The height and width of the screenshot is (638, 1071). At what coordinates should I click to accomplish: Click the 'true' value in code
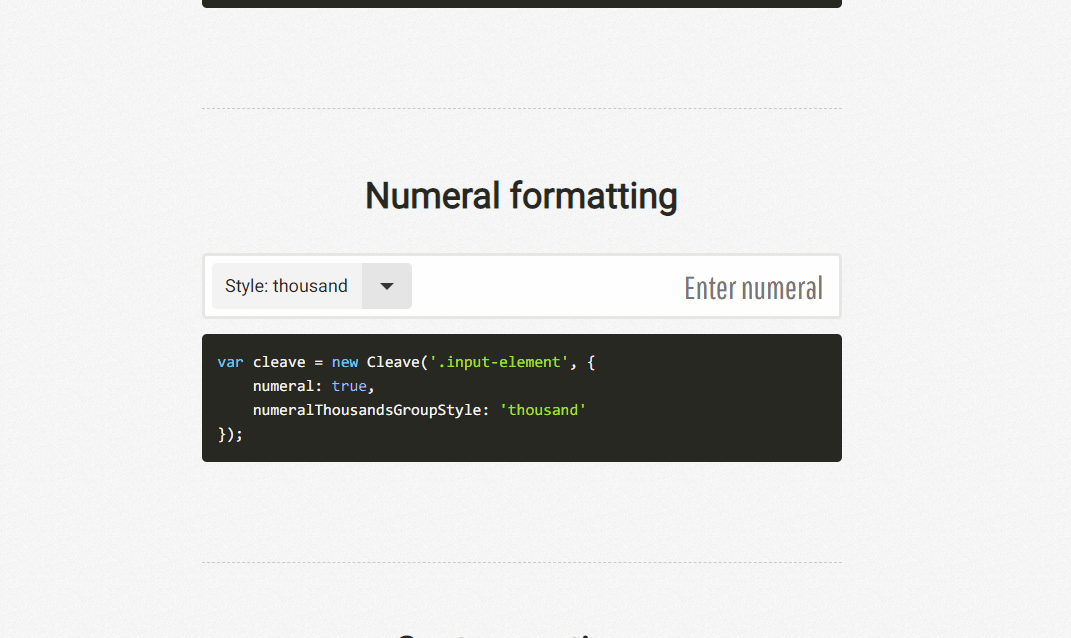(349, 386)
